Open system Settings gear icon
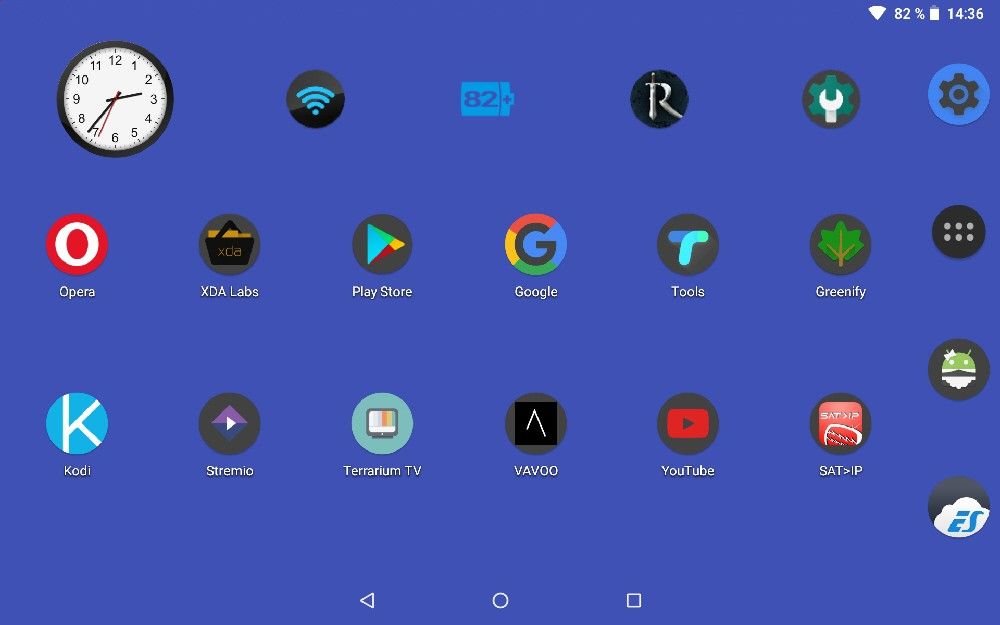The height and width of the screenshot is (625, 1000). (x=959, y=94)
